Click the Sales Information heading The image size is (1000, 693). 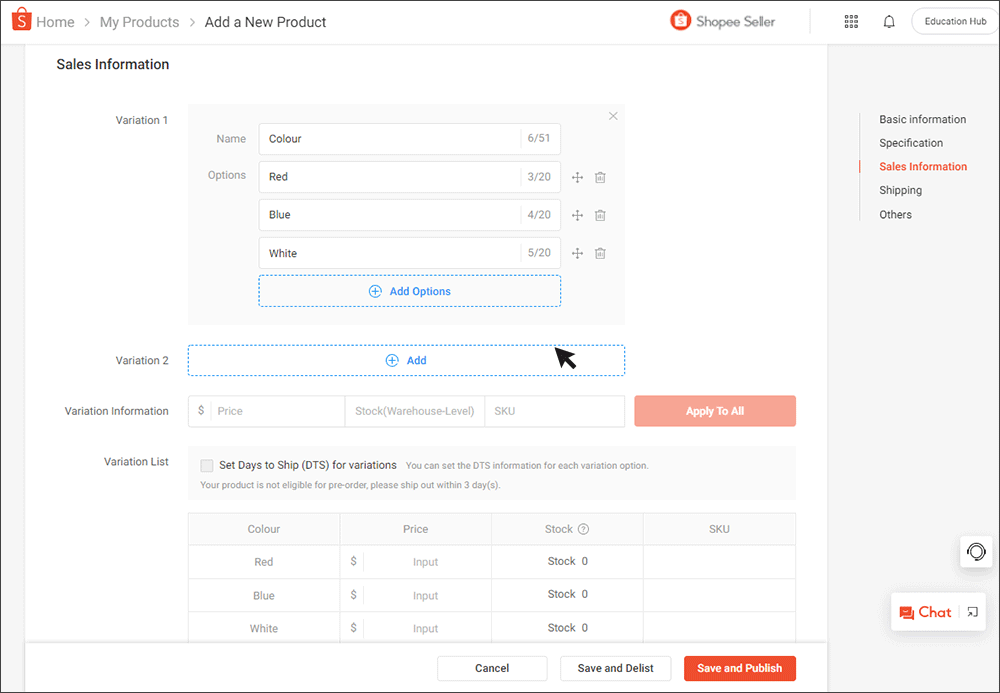click(112, 64)
